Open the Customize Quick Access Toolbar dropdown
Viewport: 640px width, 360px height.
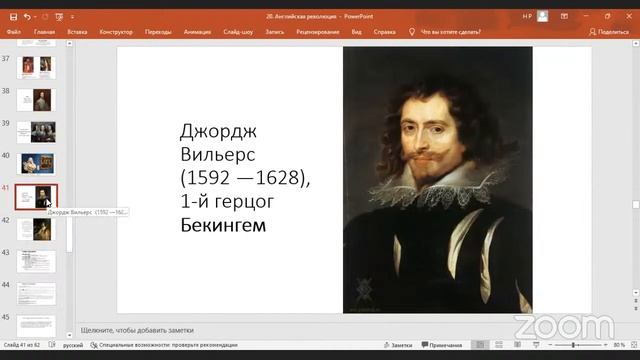pyautogui.click(x=72, y=17)
